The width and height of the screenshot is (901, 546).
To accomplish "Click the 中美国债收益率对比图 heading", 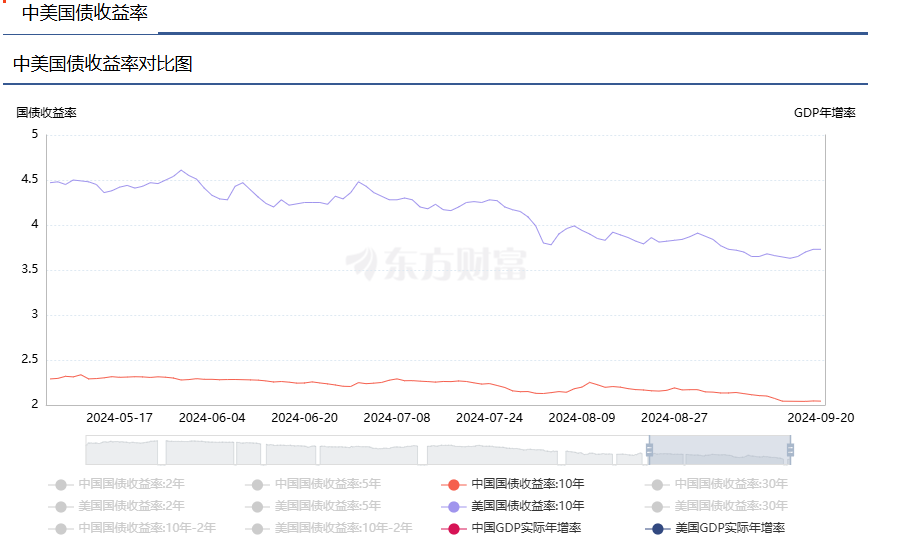I will click(x=103, y=64).
